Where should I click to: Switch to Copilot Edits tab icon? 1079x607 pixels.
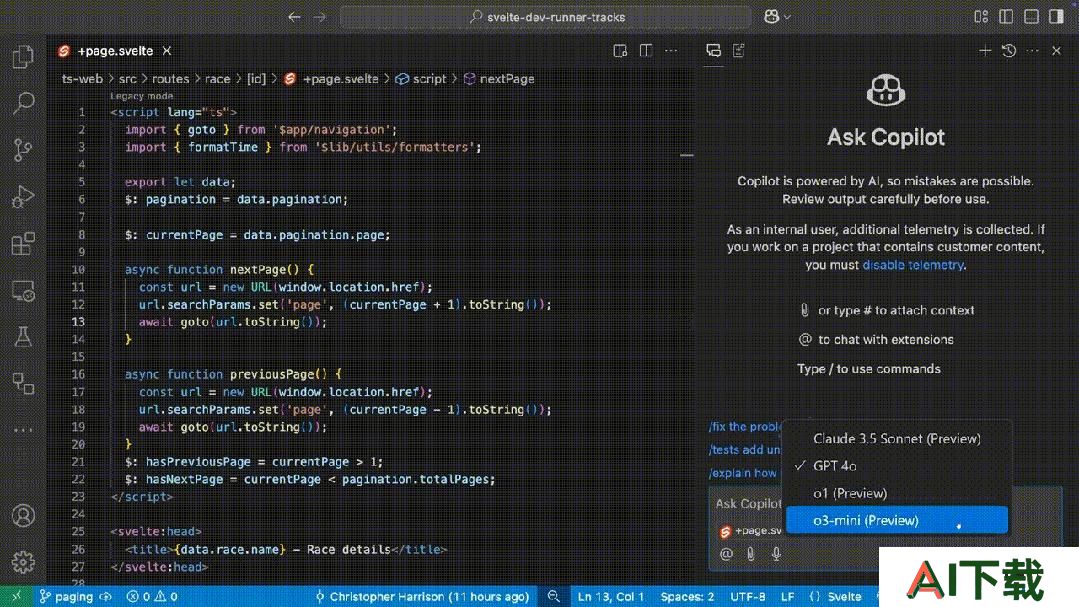click(739, 50)
